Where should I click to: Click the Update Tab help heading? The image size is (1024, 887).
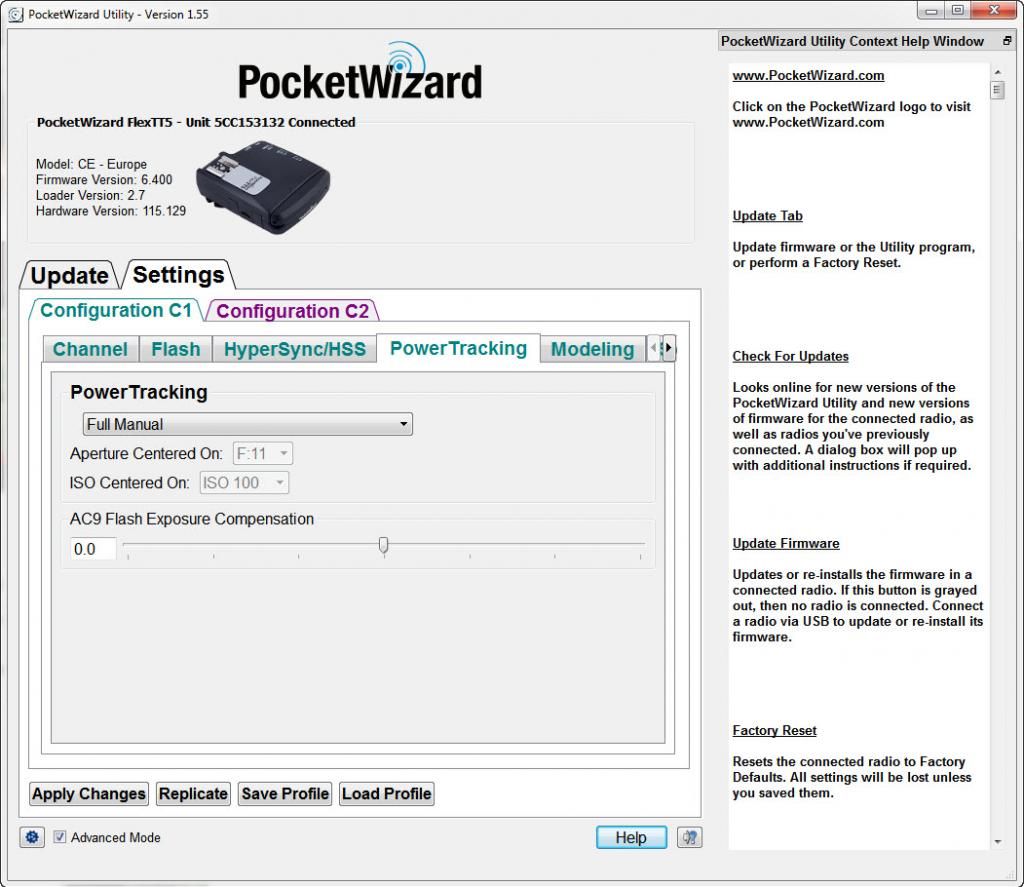pos(767,216)
